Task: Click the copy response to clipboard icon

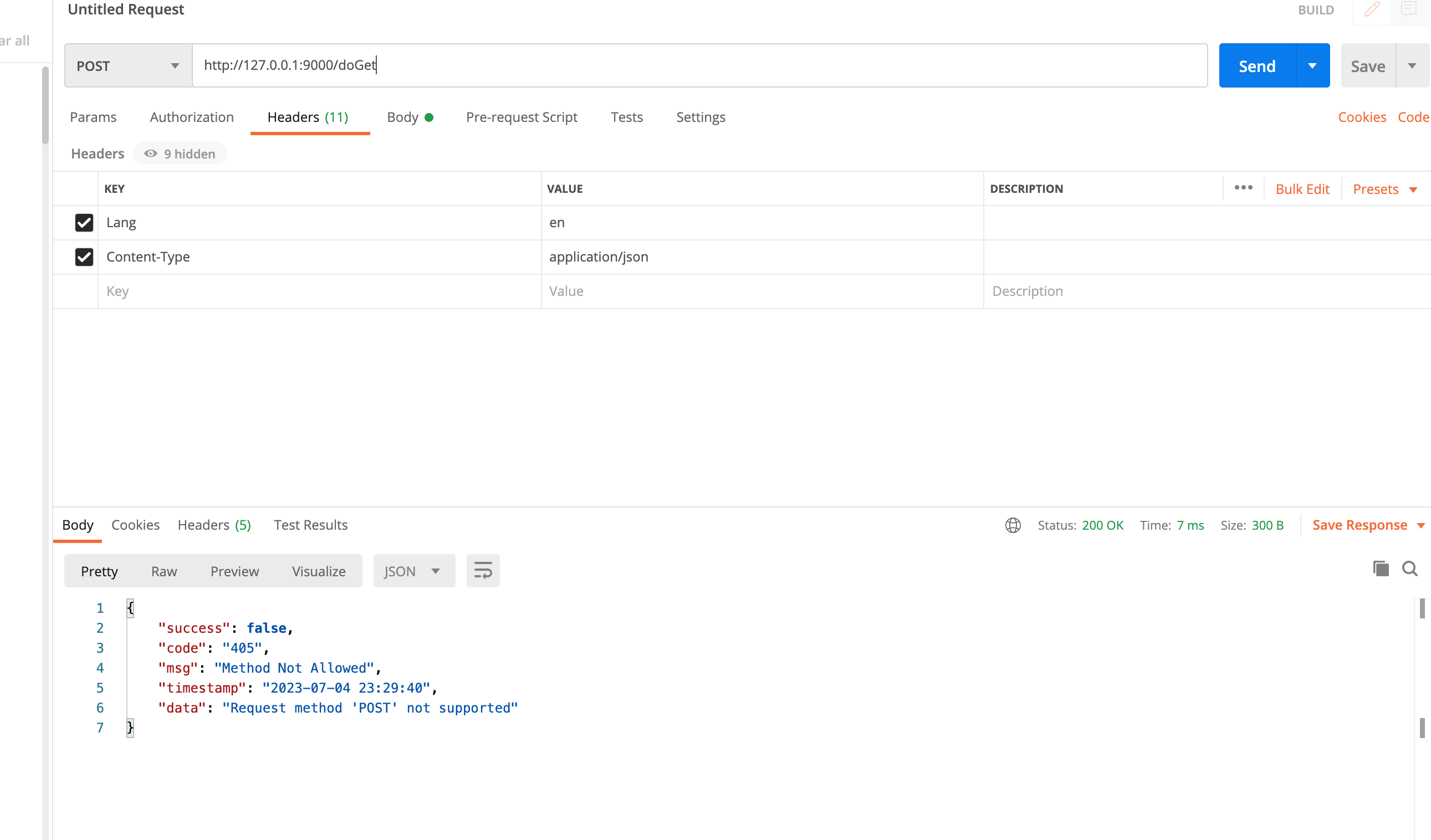Action: [1381, 568]
